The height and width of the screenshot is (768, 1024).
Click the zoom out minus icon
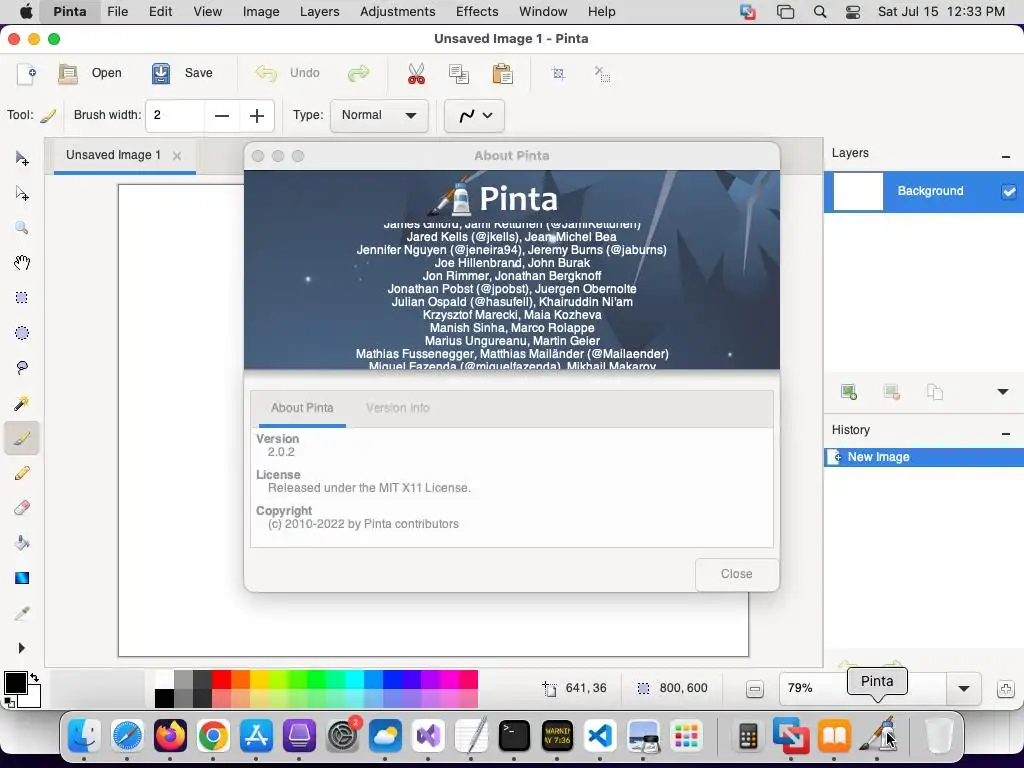[x=754, y=689]
